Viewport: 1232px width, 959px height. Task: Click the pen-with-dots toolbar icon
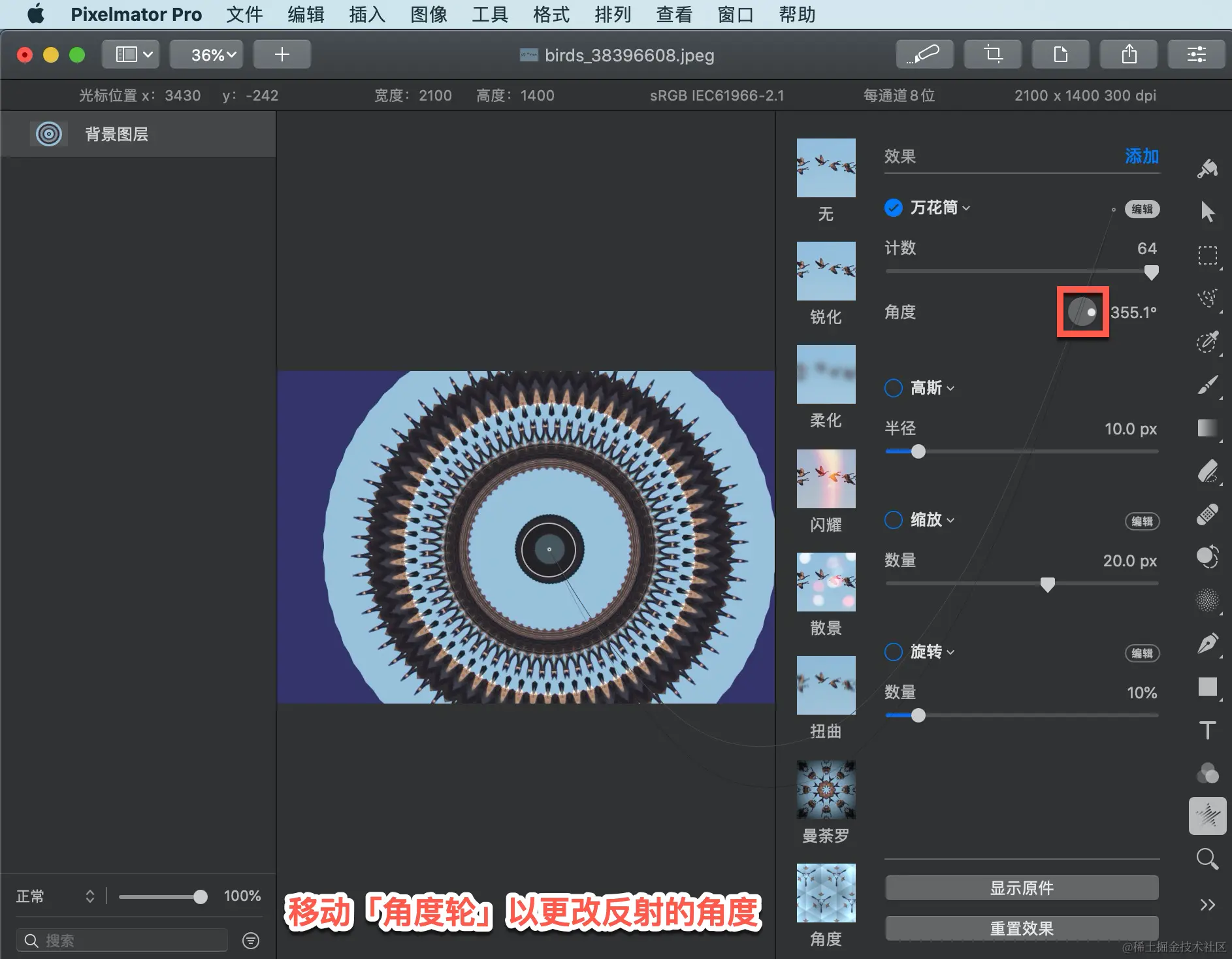click(x=924, y=54)
